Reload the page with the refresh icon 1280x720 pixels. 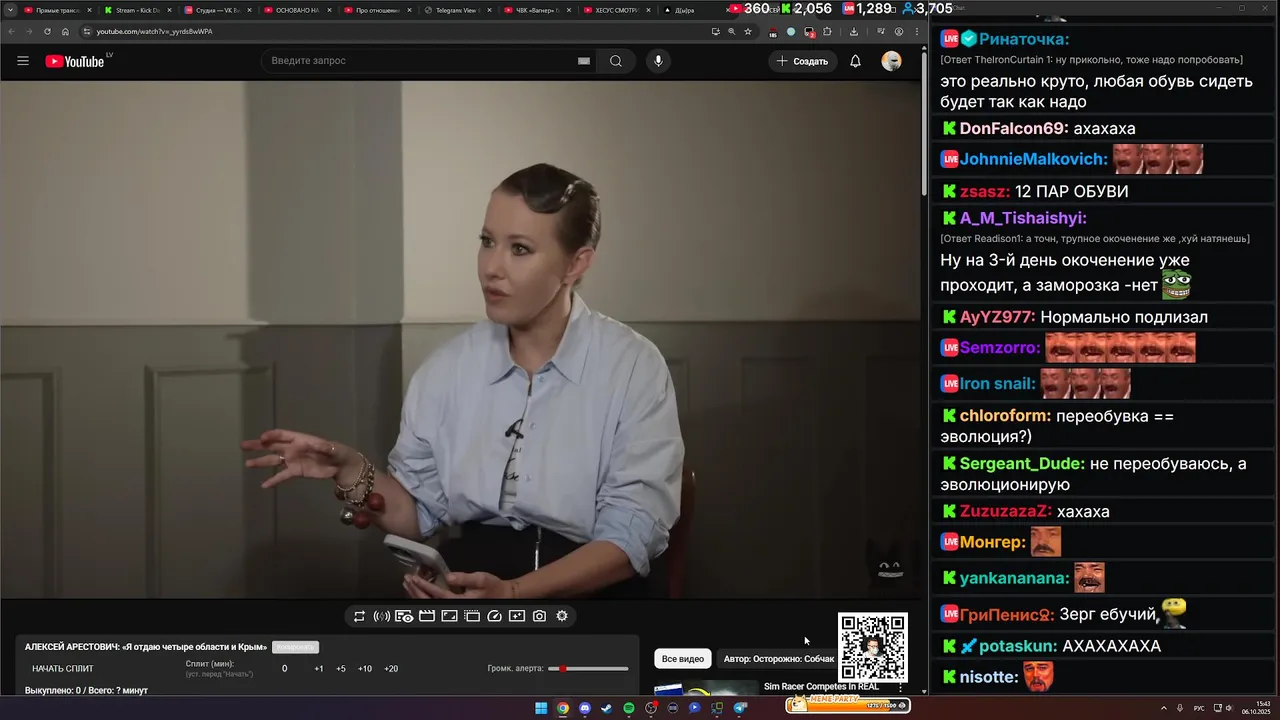[47, 31]
